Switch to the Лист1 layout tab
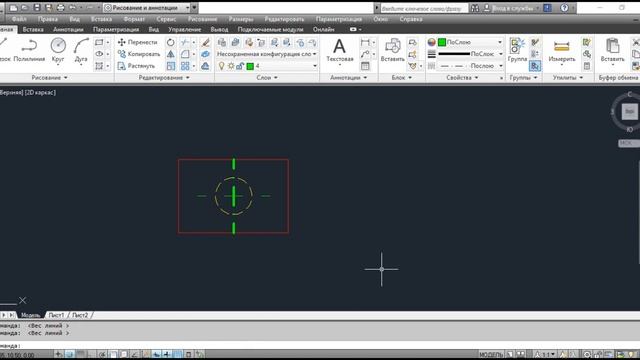 (x=56, y=315)
